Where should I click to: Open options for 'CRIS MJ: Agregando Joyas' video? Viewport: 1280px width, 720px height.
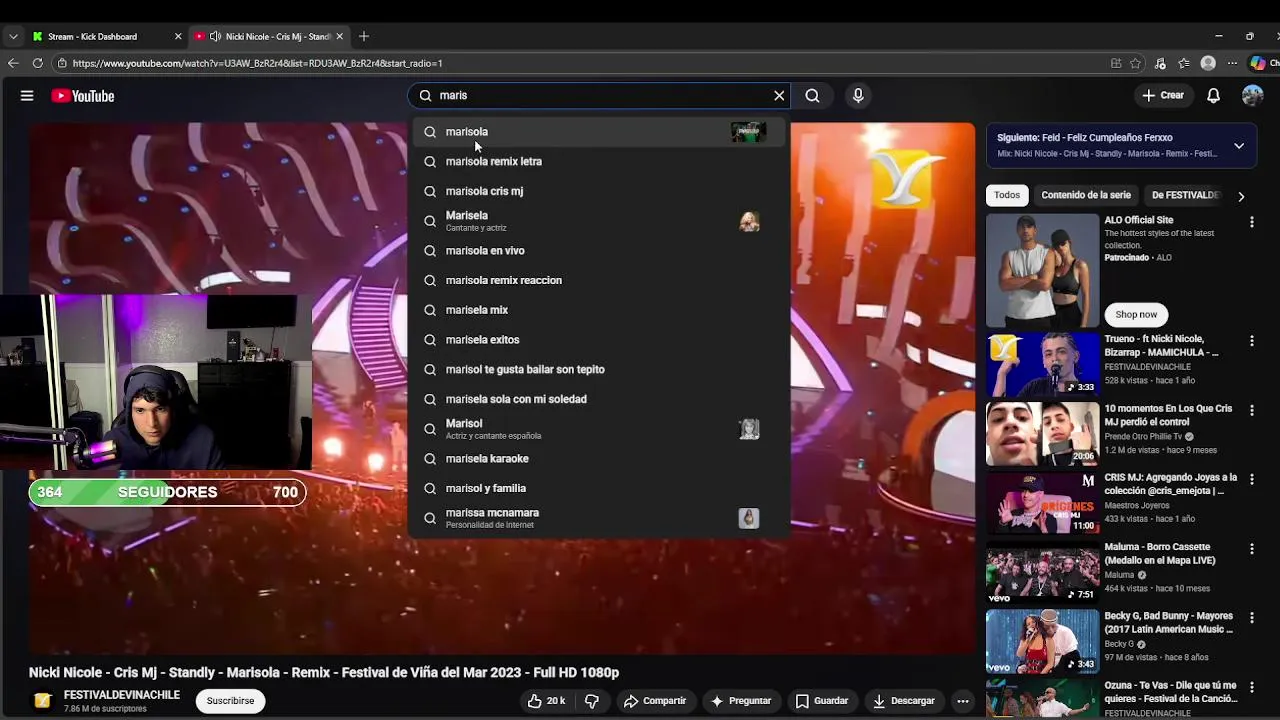tap(1251, 479)
